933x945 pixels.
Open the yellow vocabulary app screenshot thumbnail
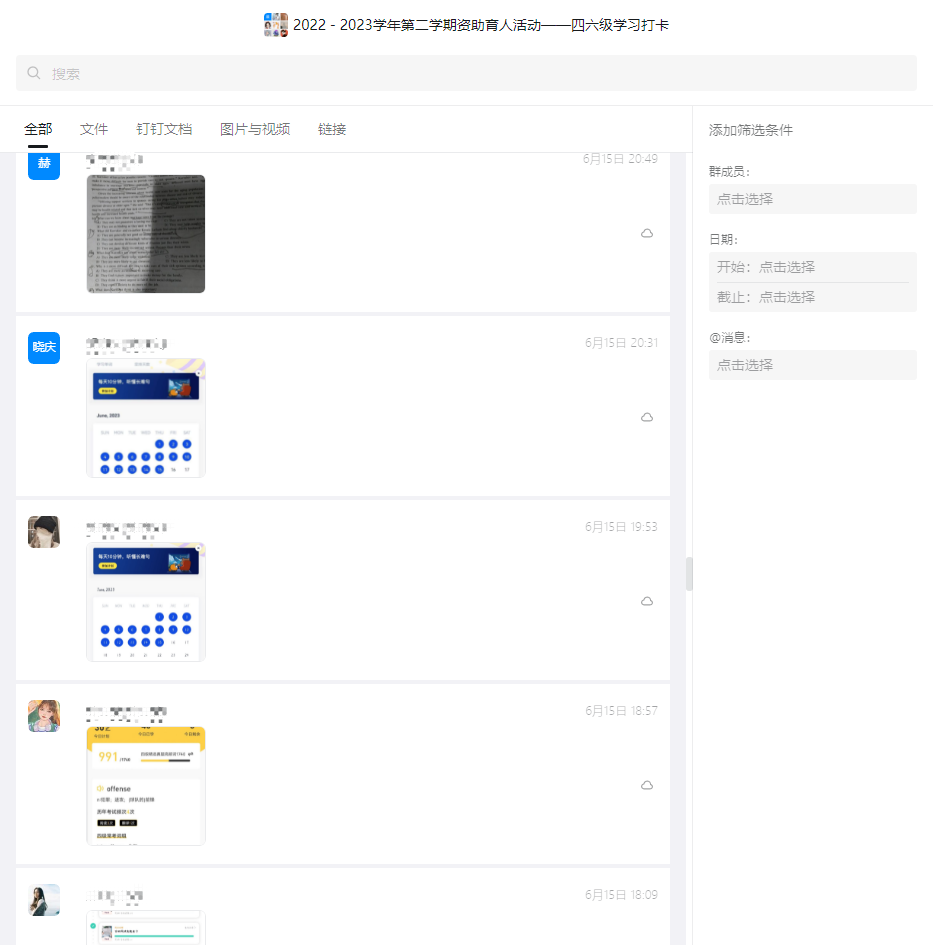pos(146,786)
